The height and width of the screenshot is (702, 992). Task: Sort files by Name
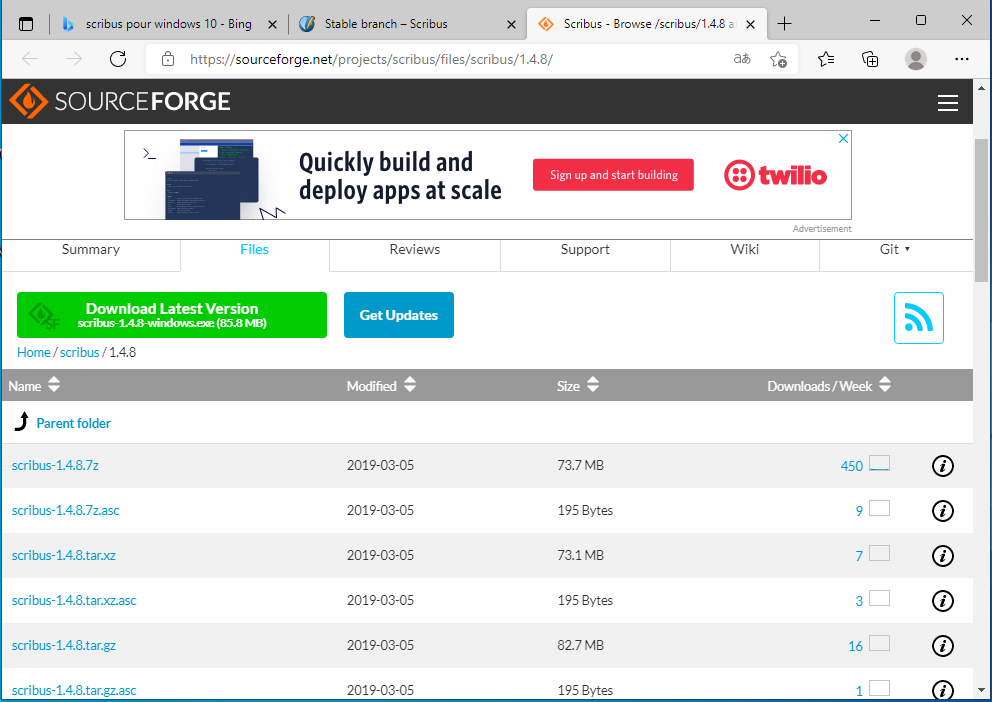tap(34, 385)
